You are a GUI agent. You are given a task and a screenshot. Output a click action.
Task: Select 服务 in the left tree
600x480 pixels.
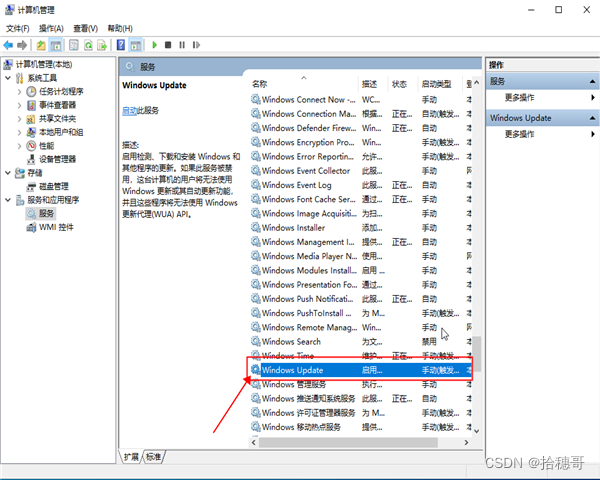click(46, 214)
